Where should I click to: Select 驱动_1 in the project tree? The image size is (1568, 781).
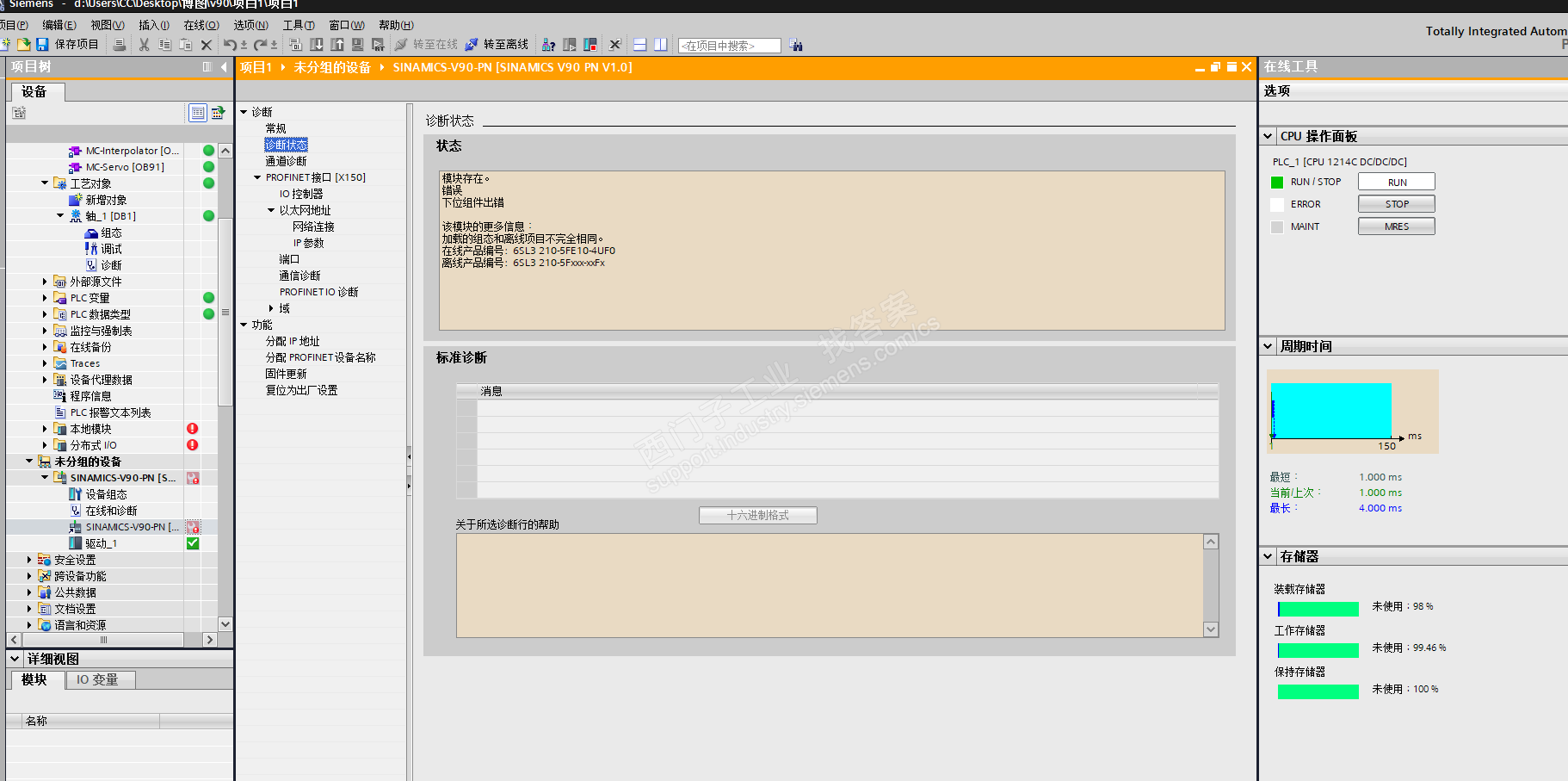coord(101,543)
